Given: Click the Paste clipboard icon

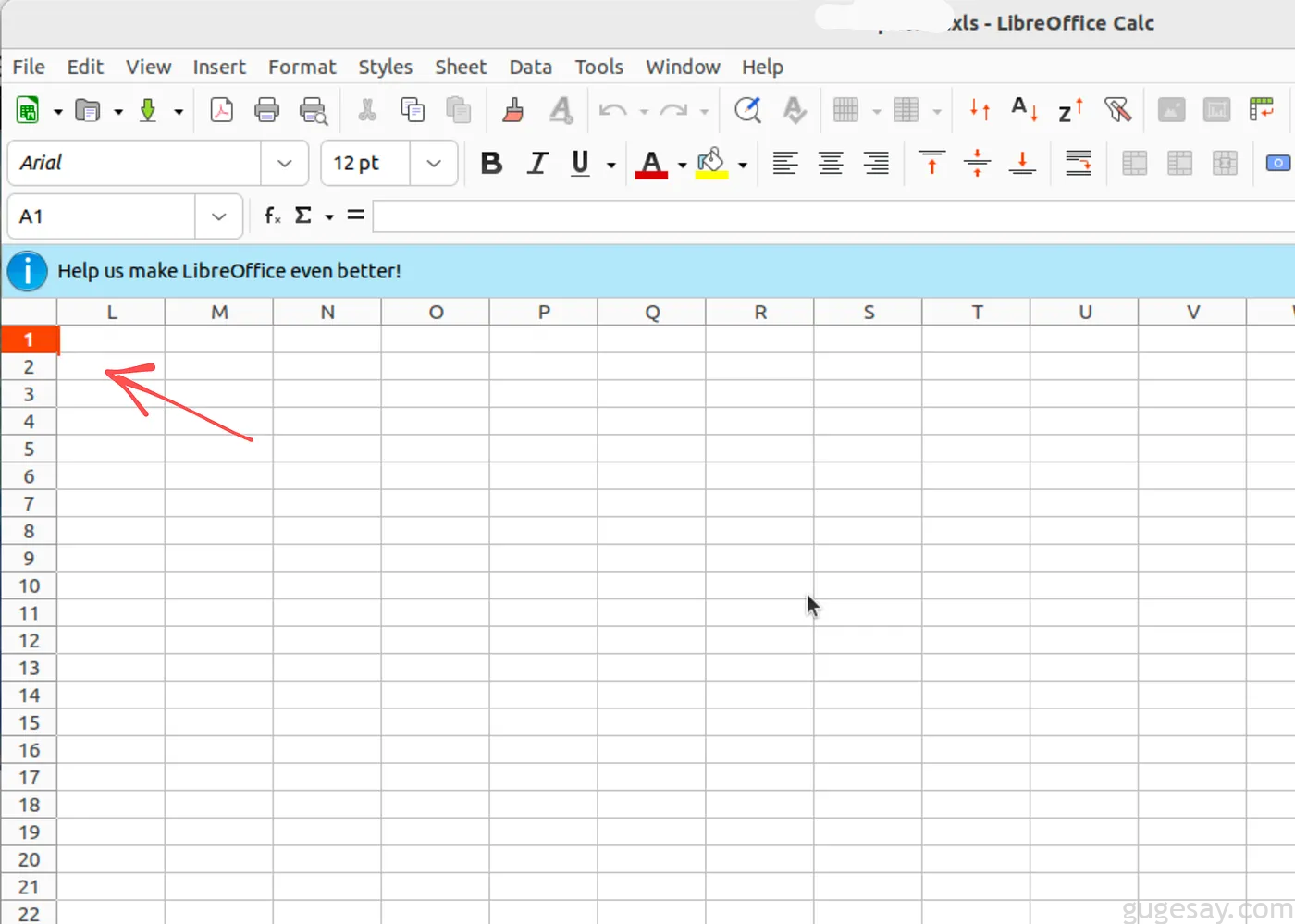Looking at the screenshot, I should click(x=459, y=111).
